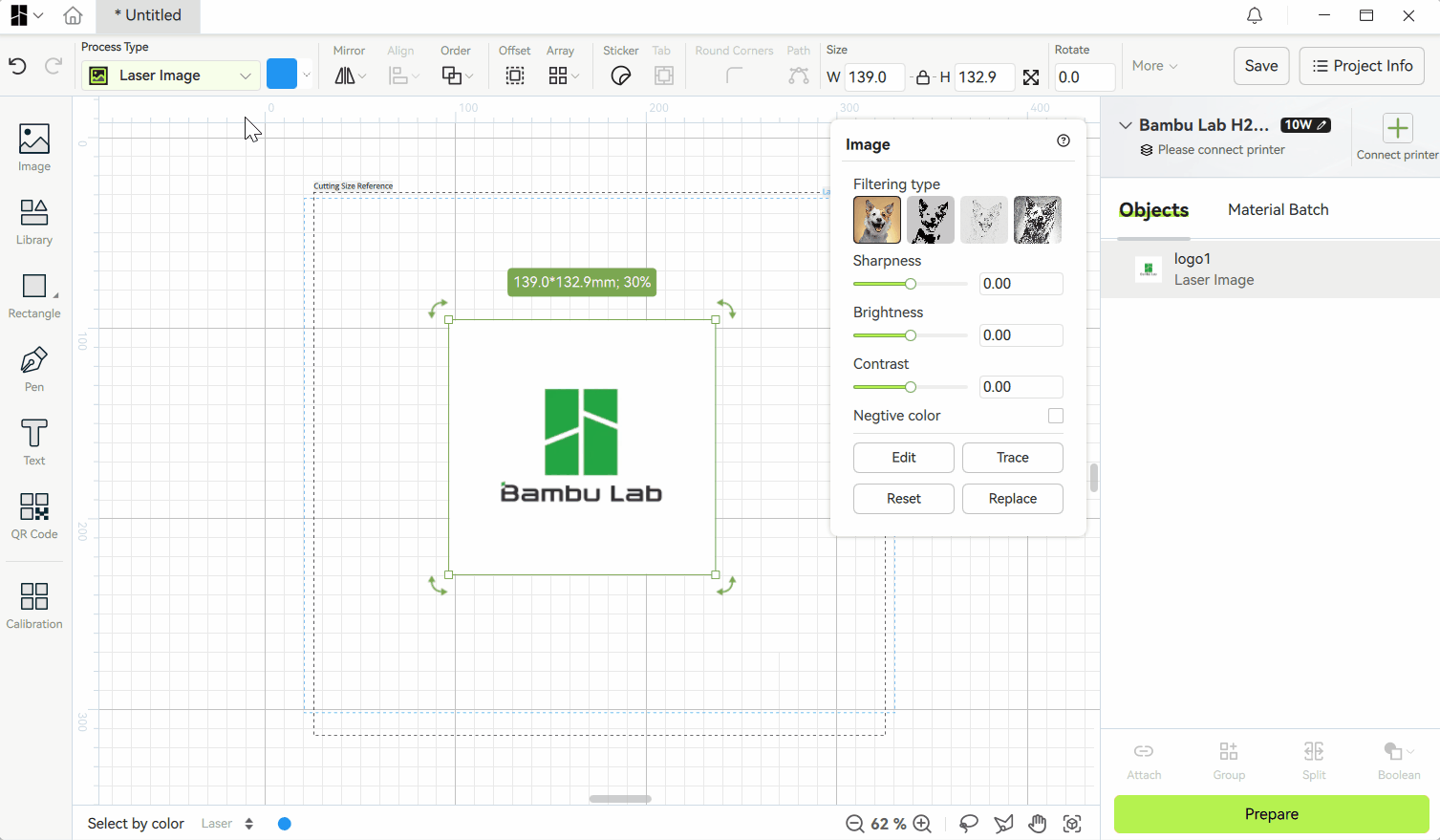Toggle the aspect ratio lock
Screen dimensions: 1440x840
pos(922,77)
